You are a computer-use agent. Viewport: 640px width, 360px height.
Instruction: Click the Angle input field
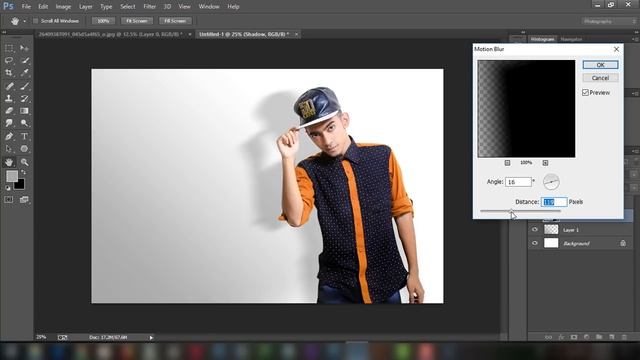click(x=518, y=182)
